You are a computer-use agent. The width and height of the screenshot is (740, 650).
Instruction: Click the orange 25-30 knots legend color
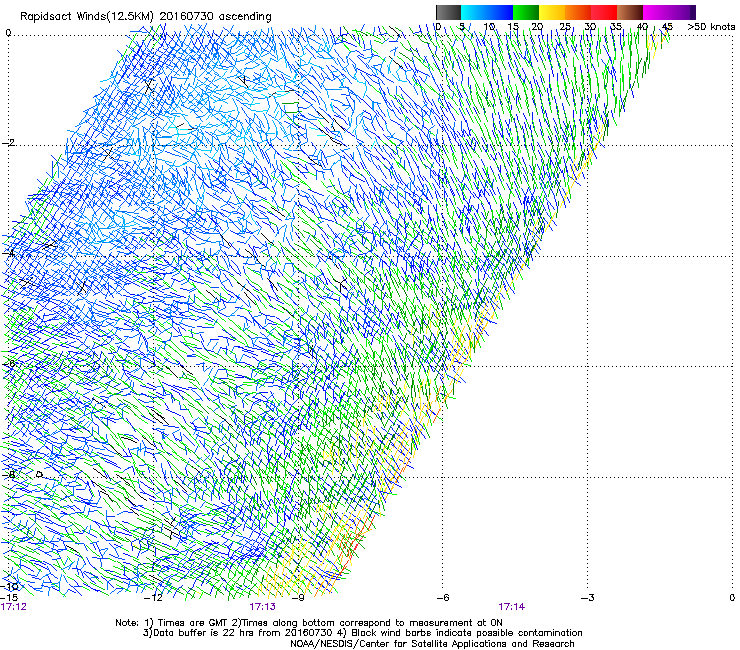(x=578, y=12)
